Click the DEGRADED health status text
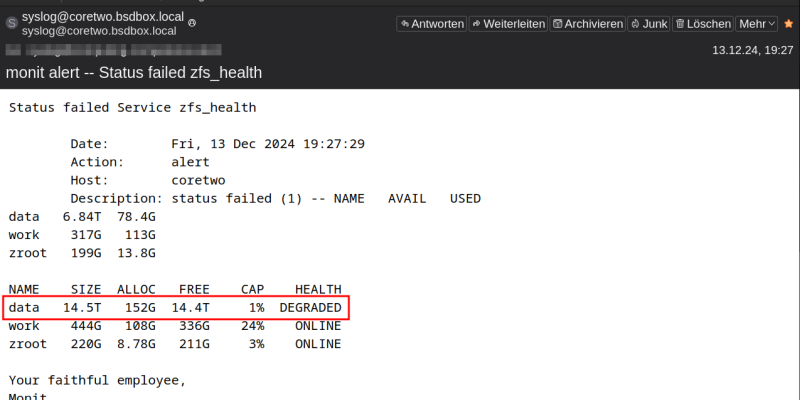This screenshot has width=800, height=400. point(310,307)
